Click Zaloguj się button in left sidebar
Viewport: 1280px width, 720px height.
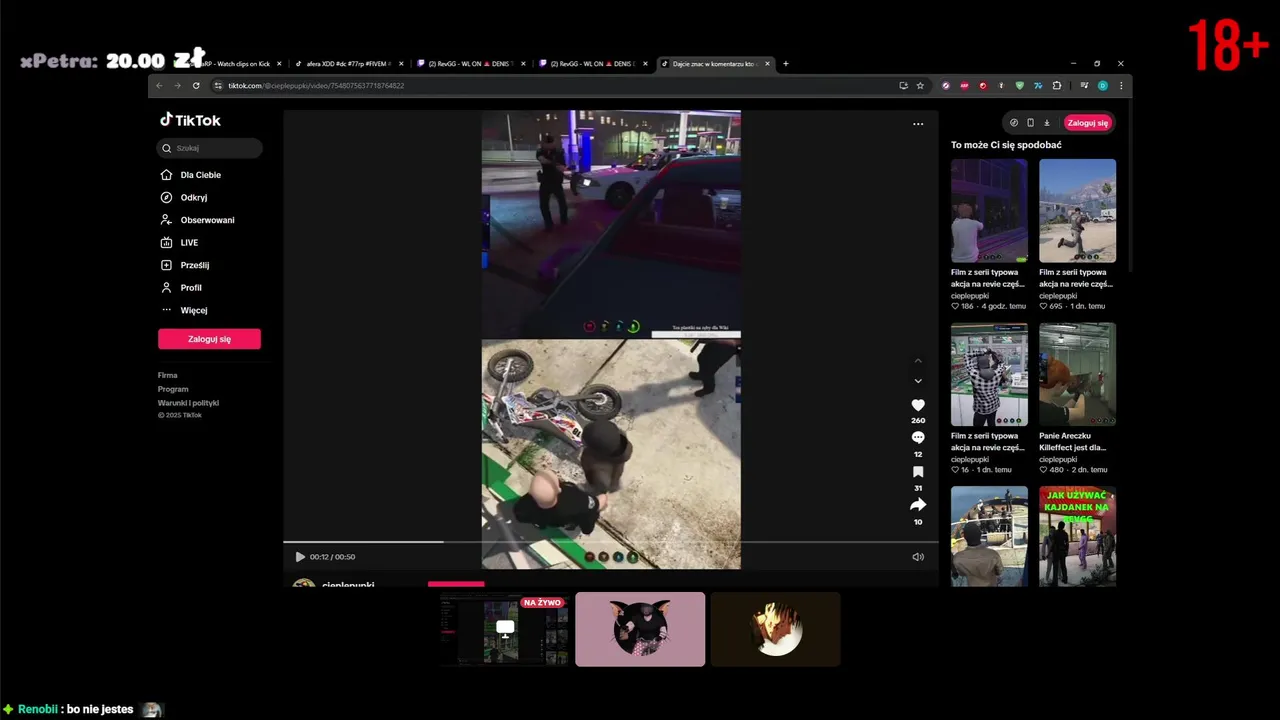coord(209,339)
